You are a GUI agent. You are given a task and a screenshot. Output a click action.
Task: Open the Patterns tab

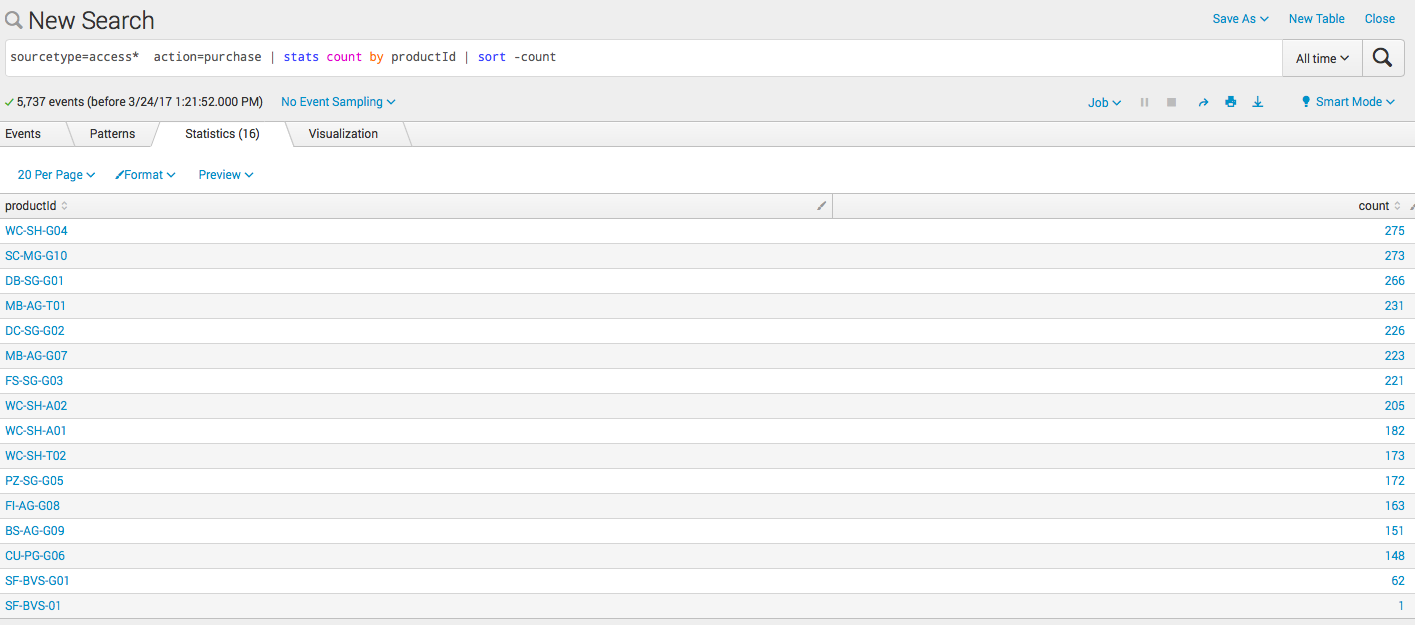[112, 133]
